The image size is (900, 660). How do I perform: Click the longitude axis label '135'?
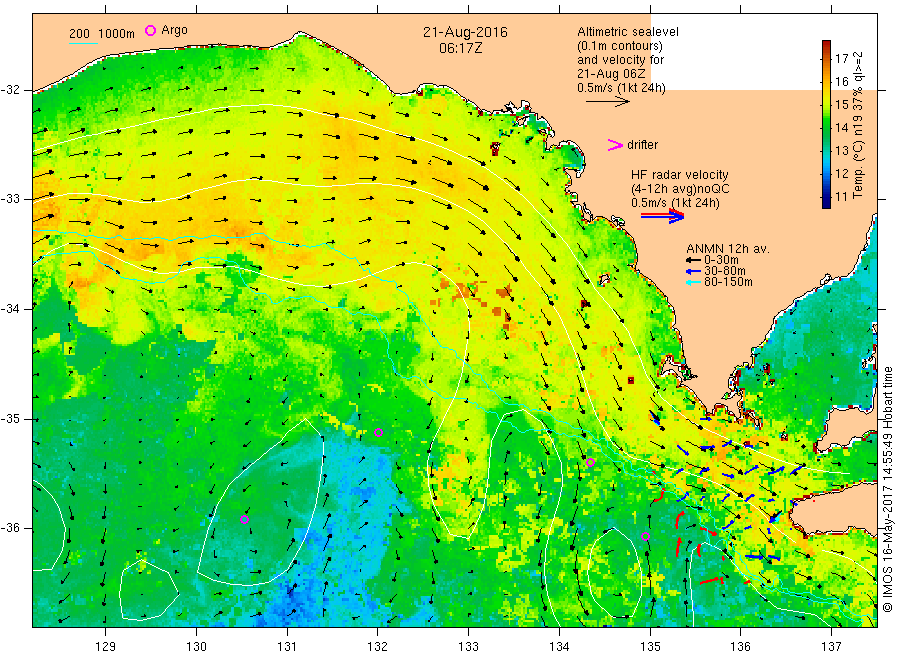pos(650,647)
